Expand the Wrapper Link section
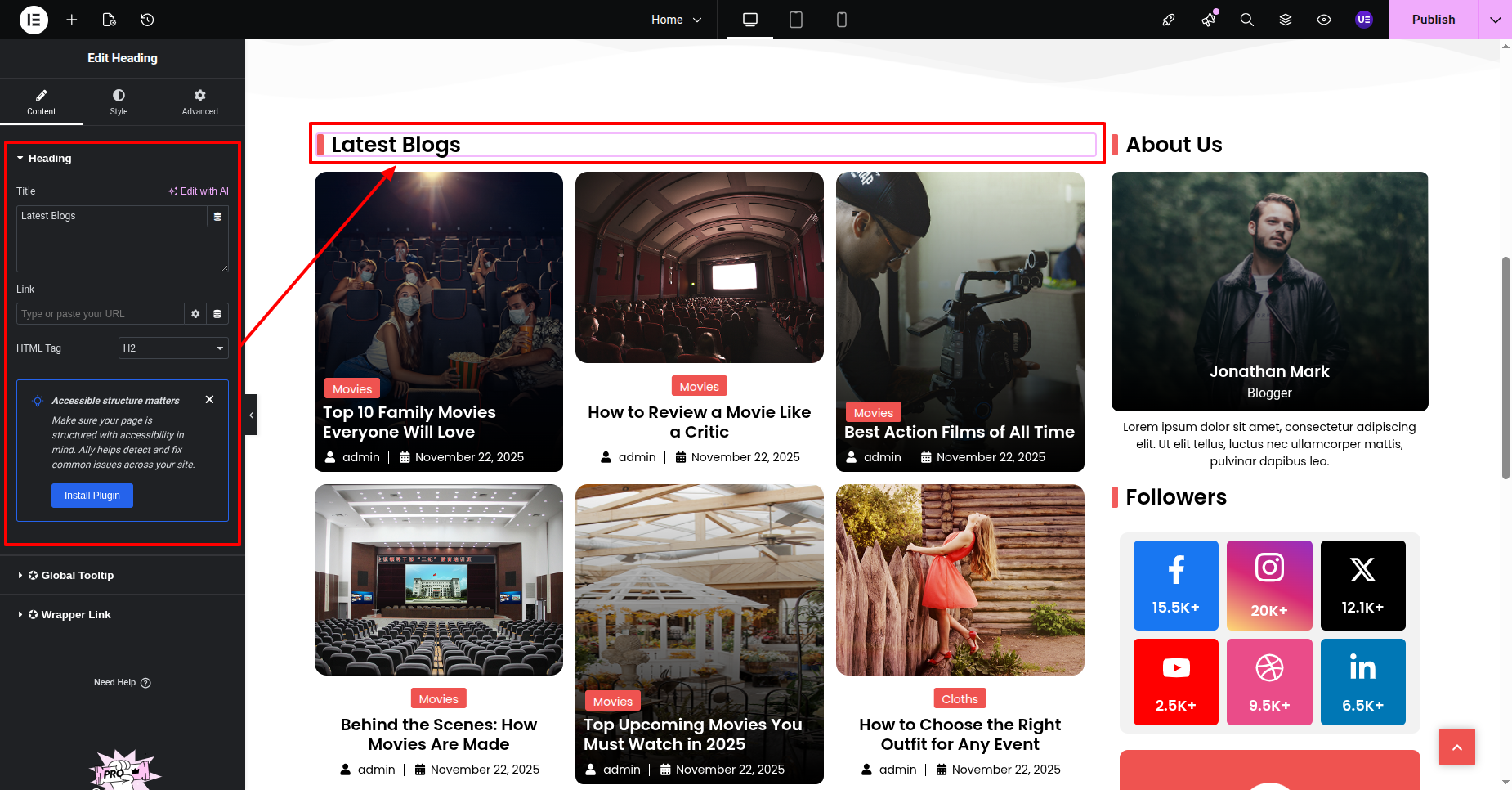 tap(76, 615)
